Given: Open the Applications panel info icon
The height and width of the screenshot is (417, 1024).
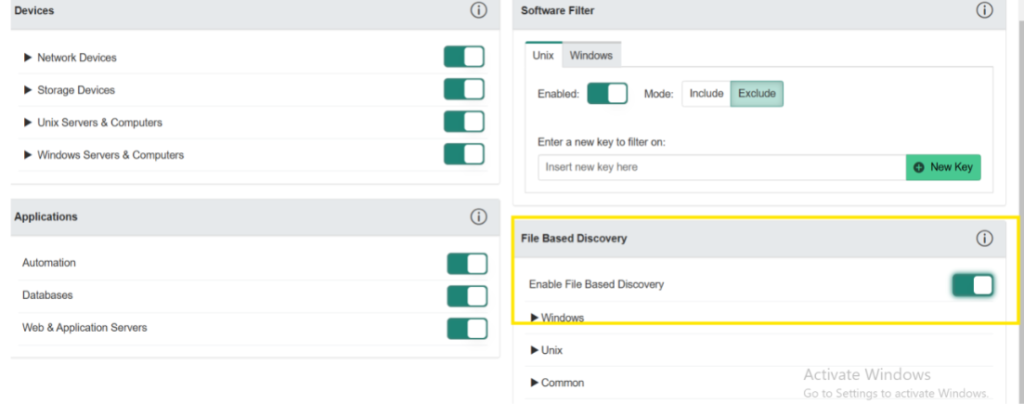Looking at the screenshot, I should 479,217.
